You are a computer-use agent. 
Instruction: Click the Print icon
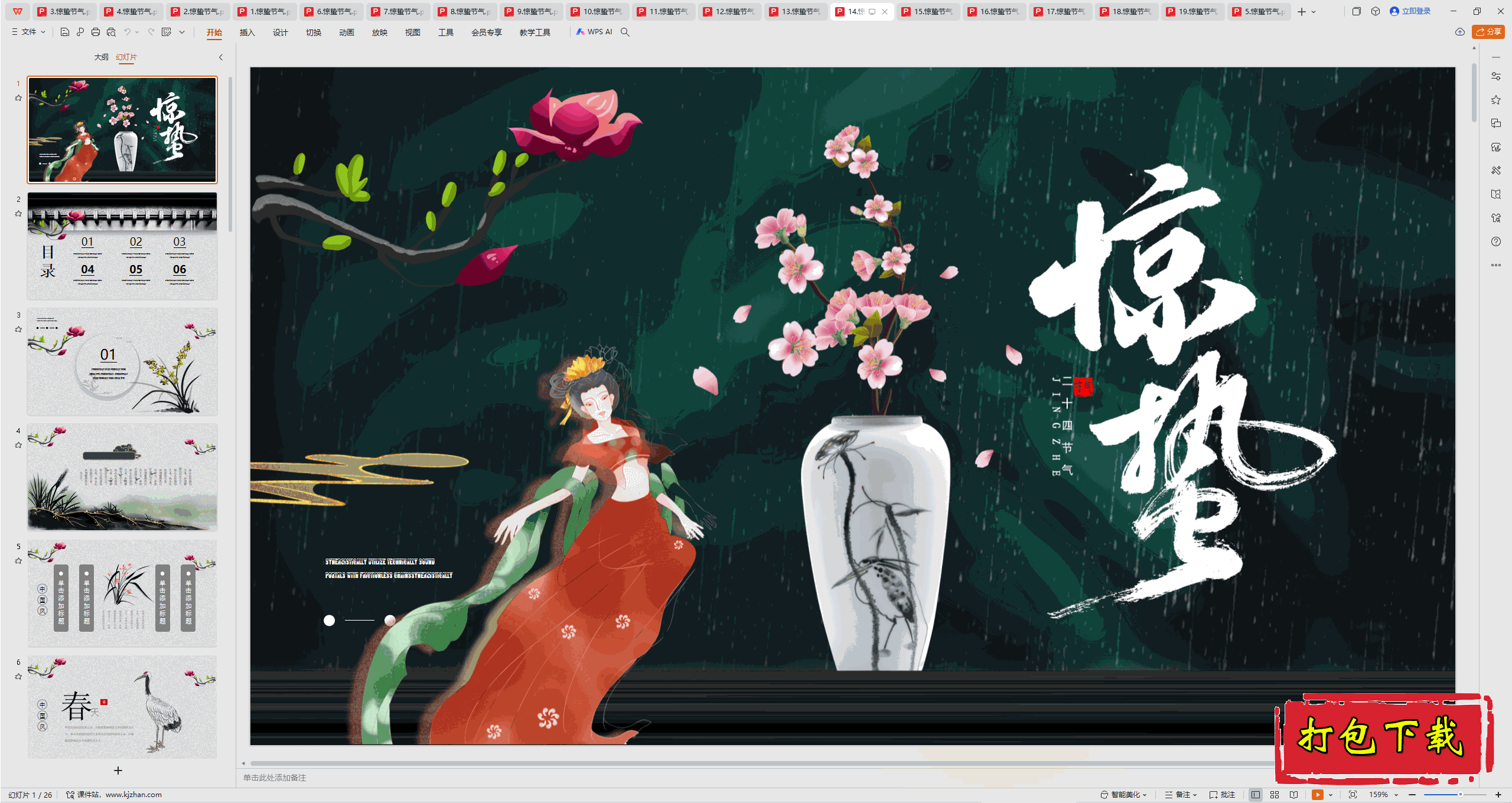tap(96, 32)
